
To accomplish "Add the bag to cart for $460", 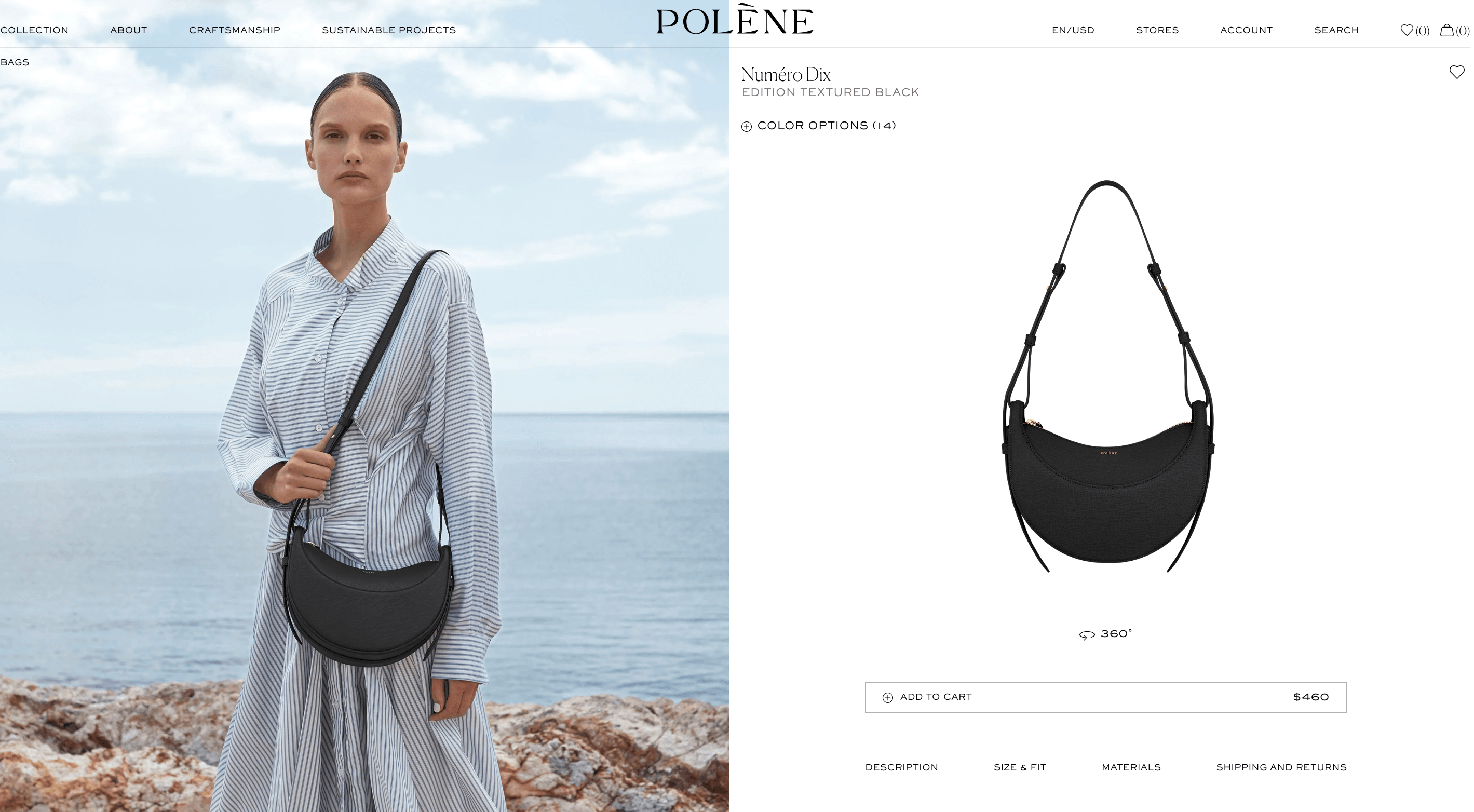I will [1105, 698].
